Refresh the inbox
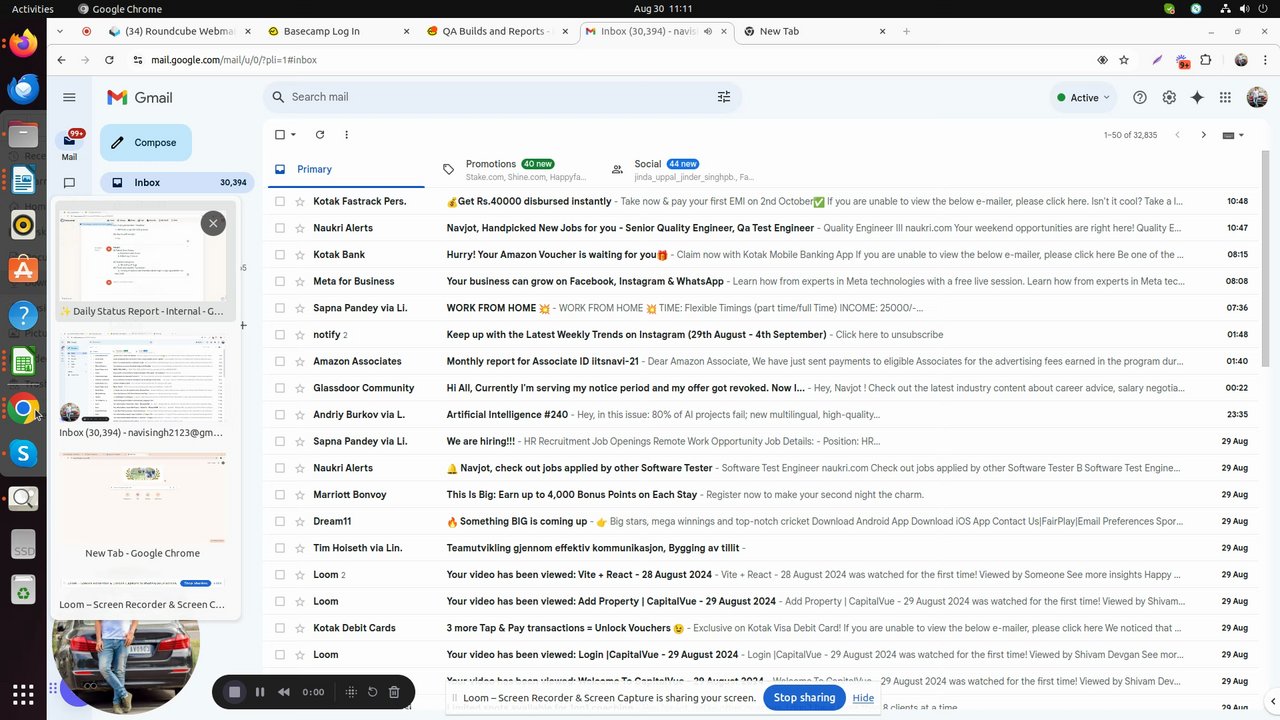The height and width of the screenshot is (720, 1280). click(x=320, y=134)
